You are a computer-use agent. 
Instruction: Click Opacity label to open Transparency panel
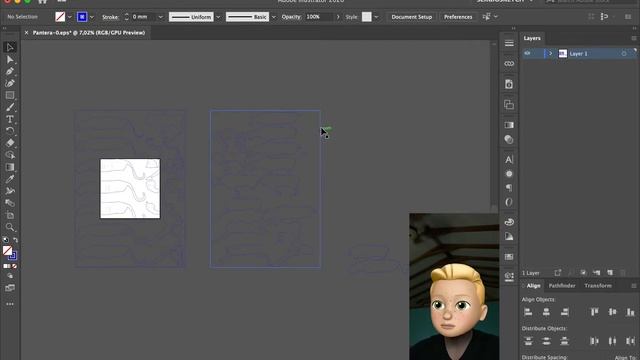[x=291, y=17]
